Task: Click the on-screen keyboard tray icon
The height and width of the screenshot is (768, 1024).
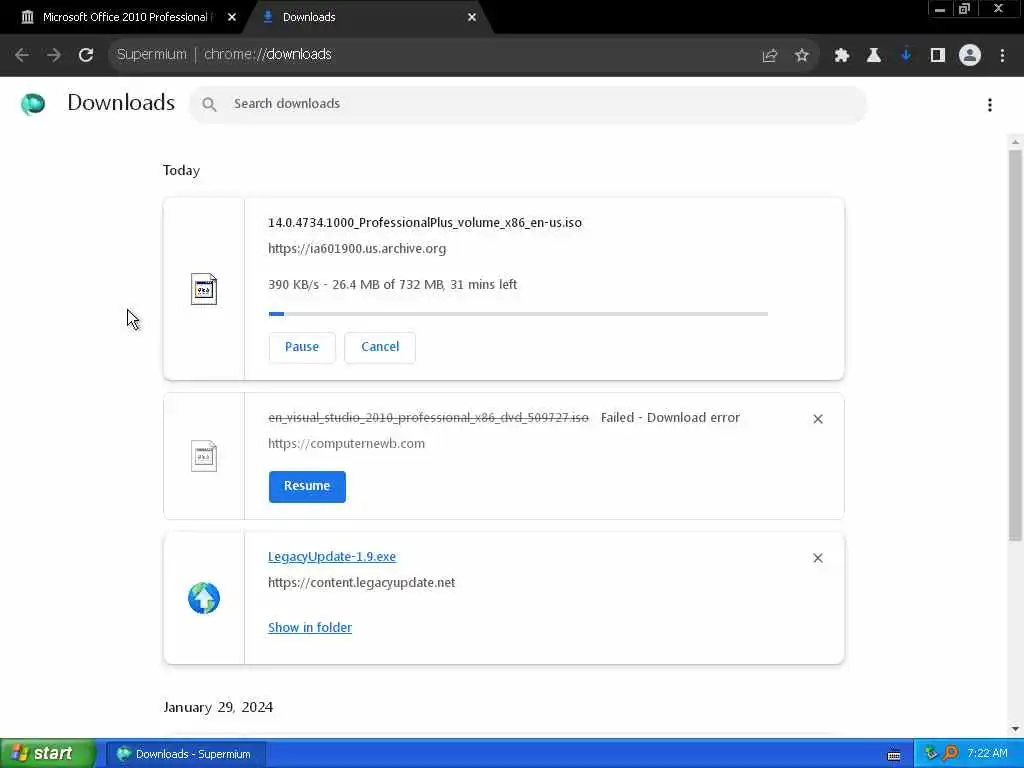Action: click(x=894, y=755)
